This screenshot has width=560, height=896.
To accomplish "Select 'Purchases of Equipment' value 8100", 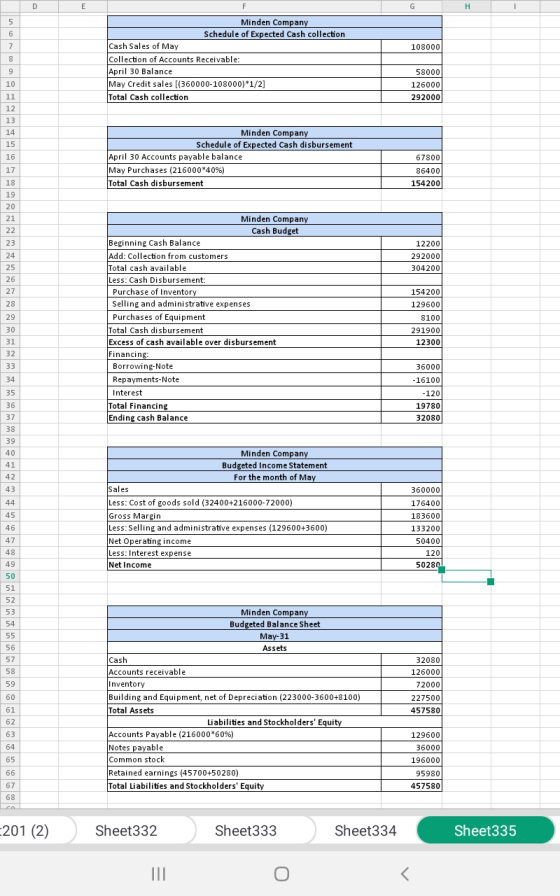I will [411, 317].
